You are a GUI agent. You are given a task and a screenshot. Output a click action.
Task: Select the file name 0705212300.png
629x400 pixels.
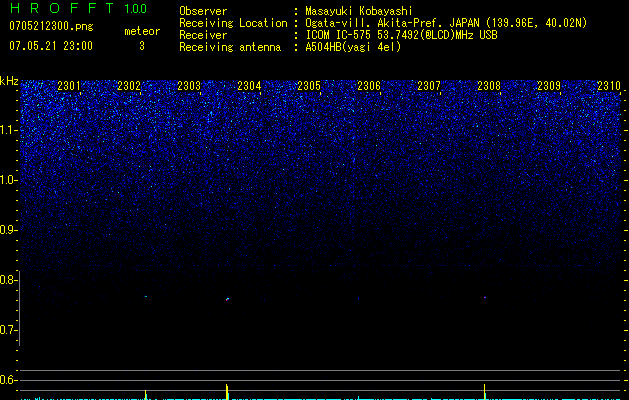(51, 26)
